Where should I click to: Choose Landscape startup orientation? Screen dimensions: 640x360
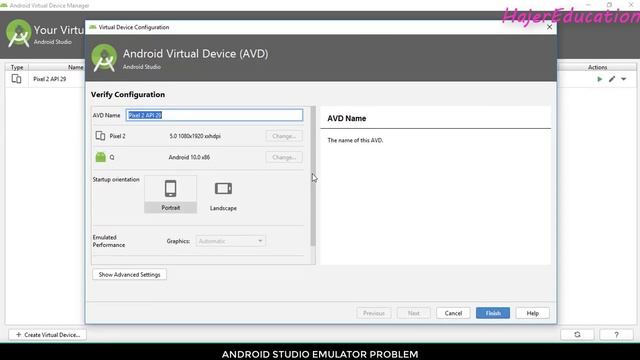point(223,195)
